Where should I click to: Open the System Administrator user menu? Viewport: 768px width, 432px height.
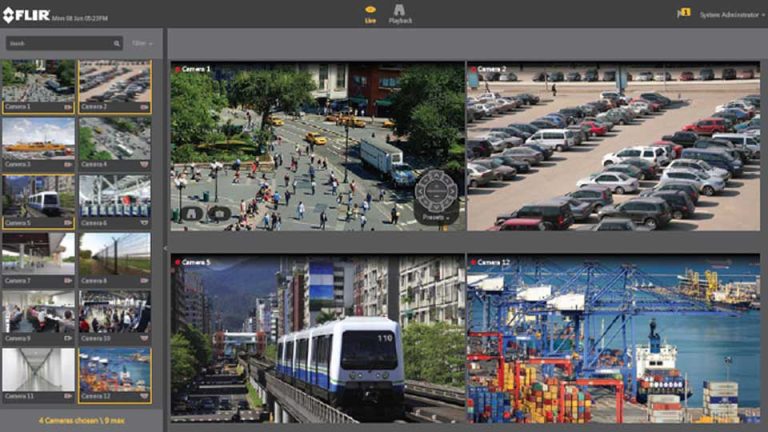coord(732,13)
